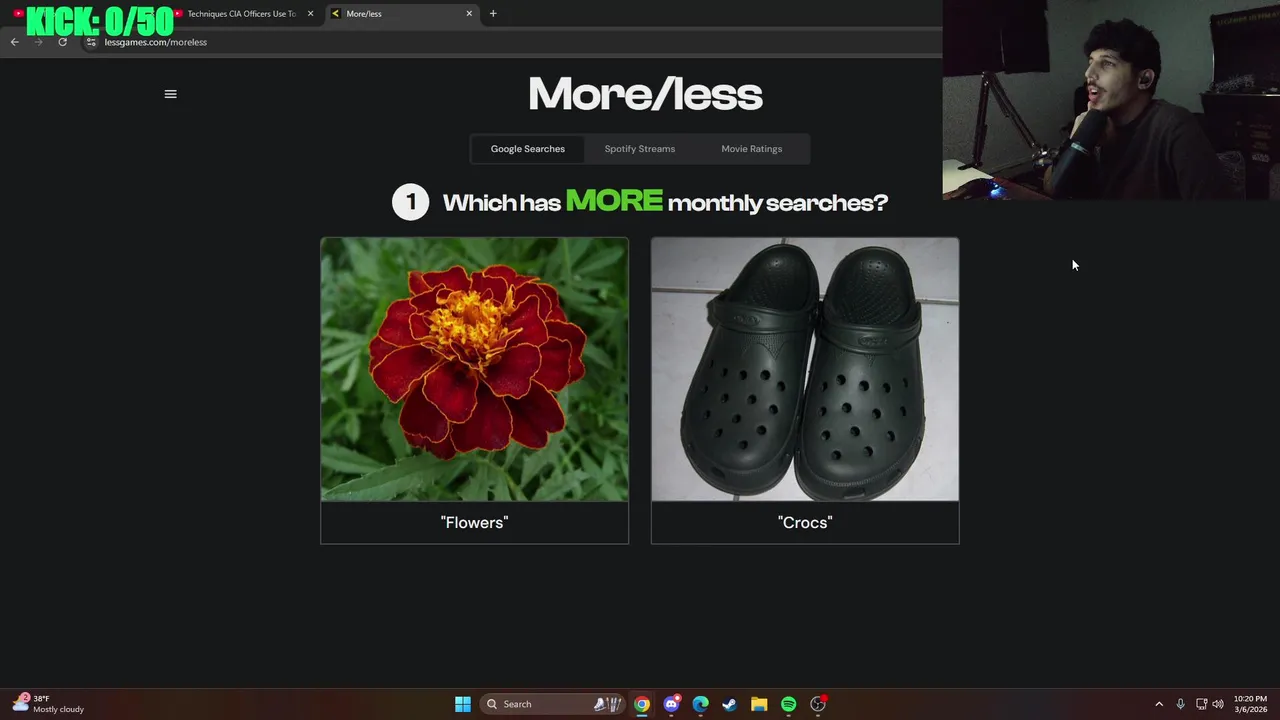Switch to the Movie Ratings tab
Viewport: 1280px width, 720px height.
click(751, 149)
